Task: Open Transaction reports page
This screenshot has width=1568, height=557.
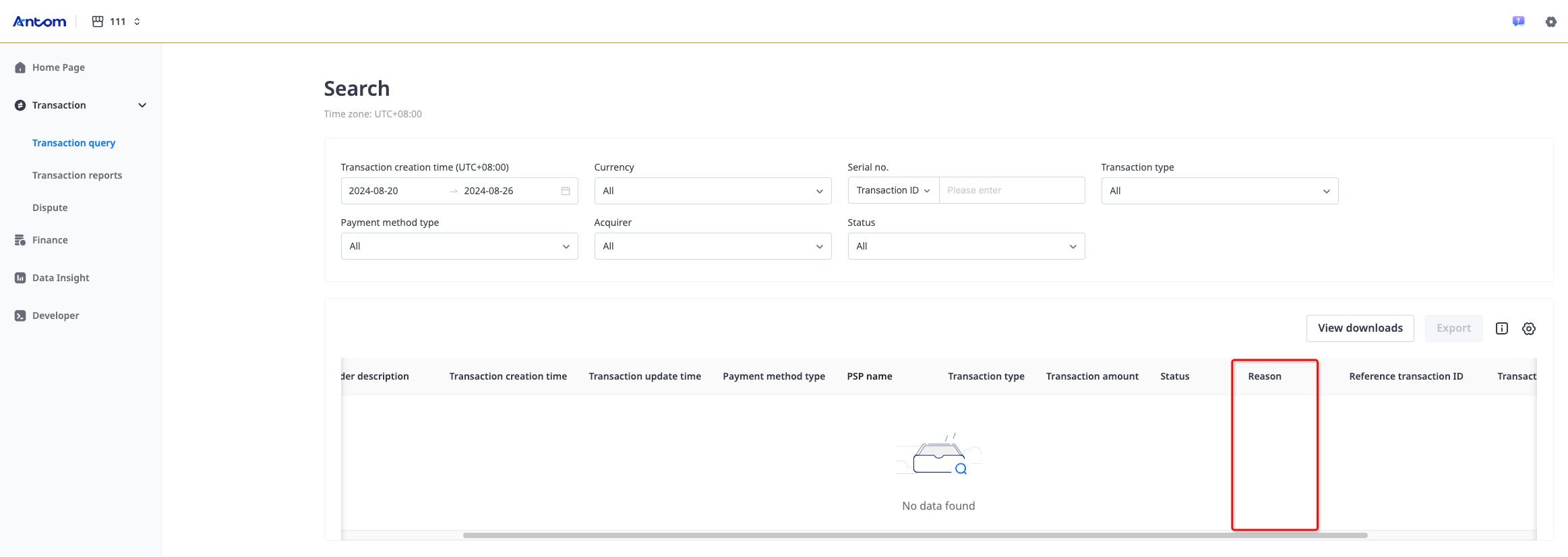Action: [x=77, y=175]
